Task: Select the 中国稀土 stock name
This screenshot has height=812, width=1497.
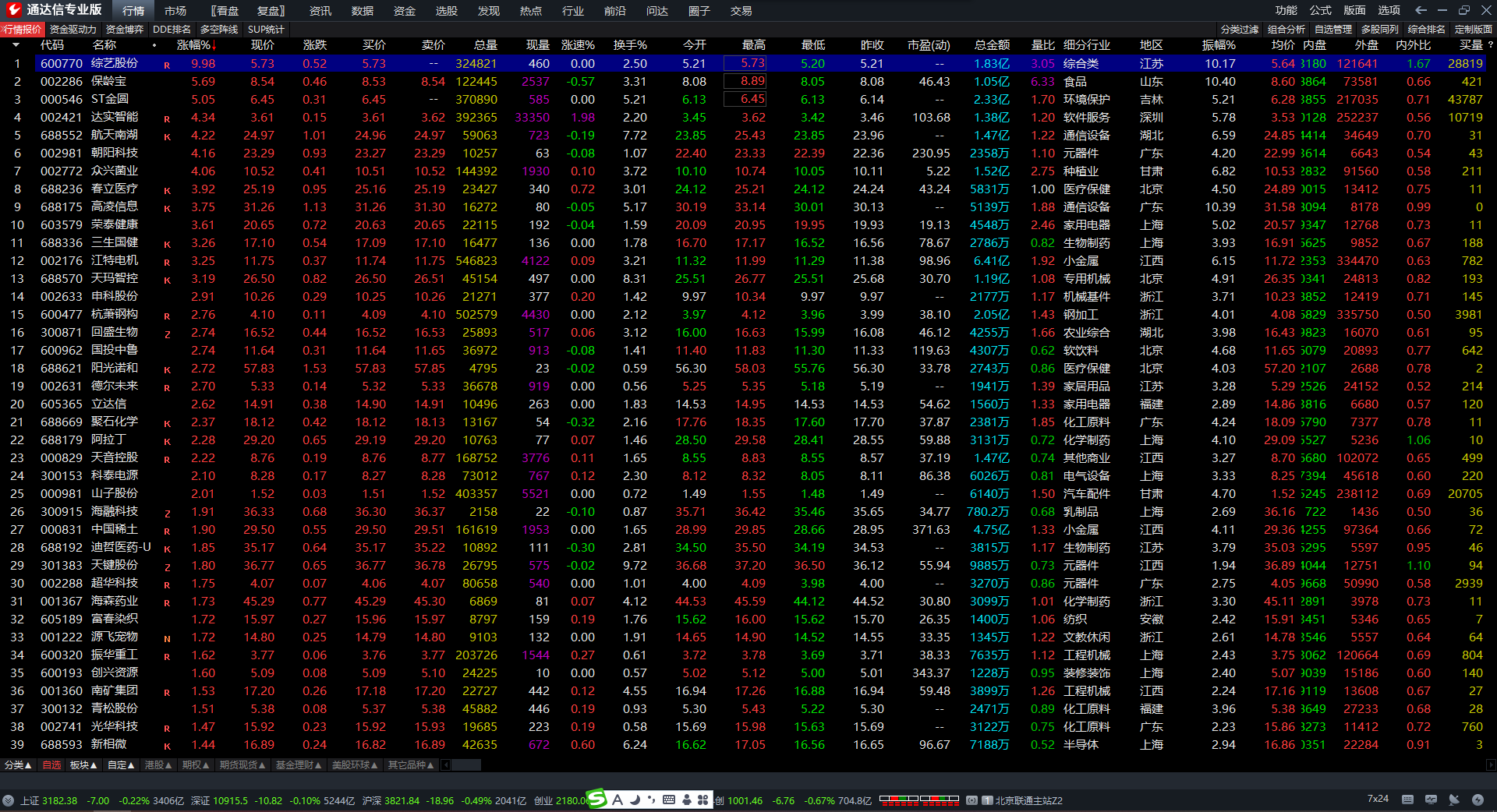Action: [x=115, y=529]
